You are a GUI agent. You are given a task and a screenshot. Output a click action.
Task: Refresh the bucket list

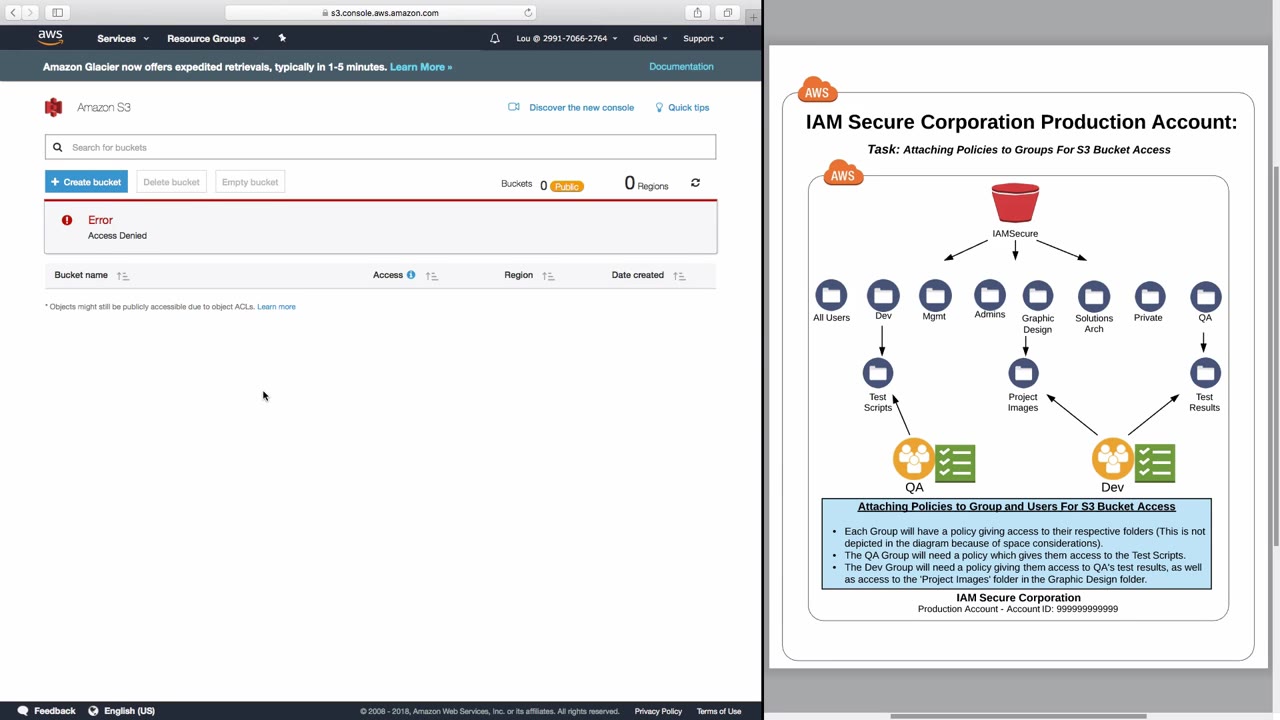click(x=695, y=183)
